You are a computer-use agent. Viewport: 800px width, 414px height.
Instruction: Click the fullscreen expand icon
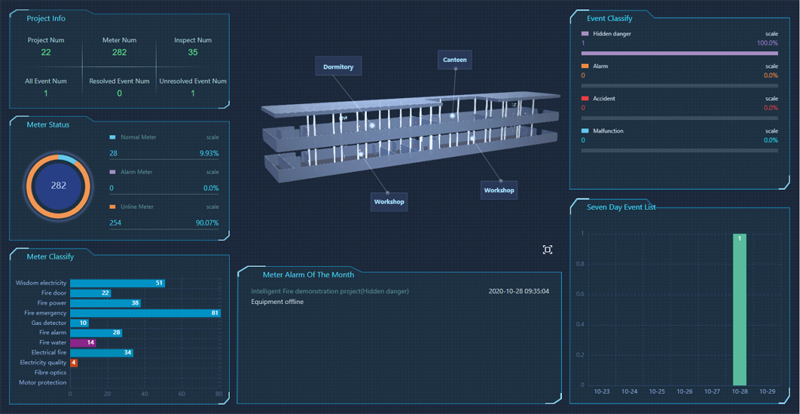point(547,249)
